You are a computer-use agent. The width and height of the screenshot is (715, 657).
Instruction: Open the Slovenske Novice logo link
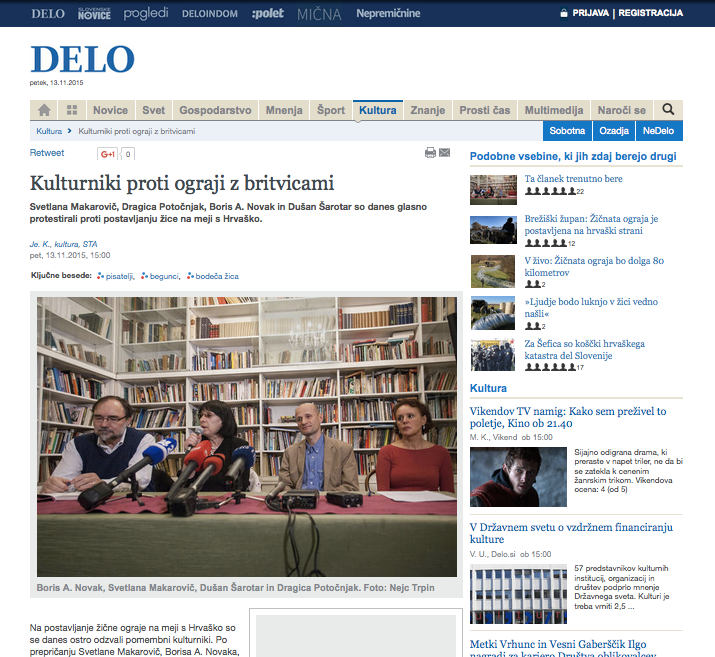click(x=94, y=14)
